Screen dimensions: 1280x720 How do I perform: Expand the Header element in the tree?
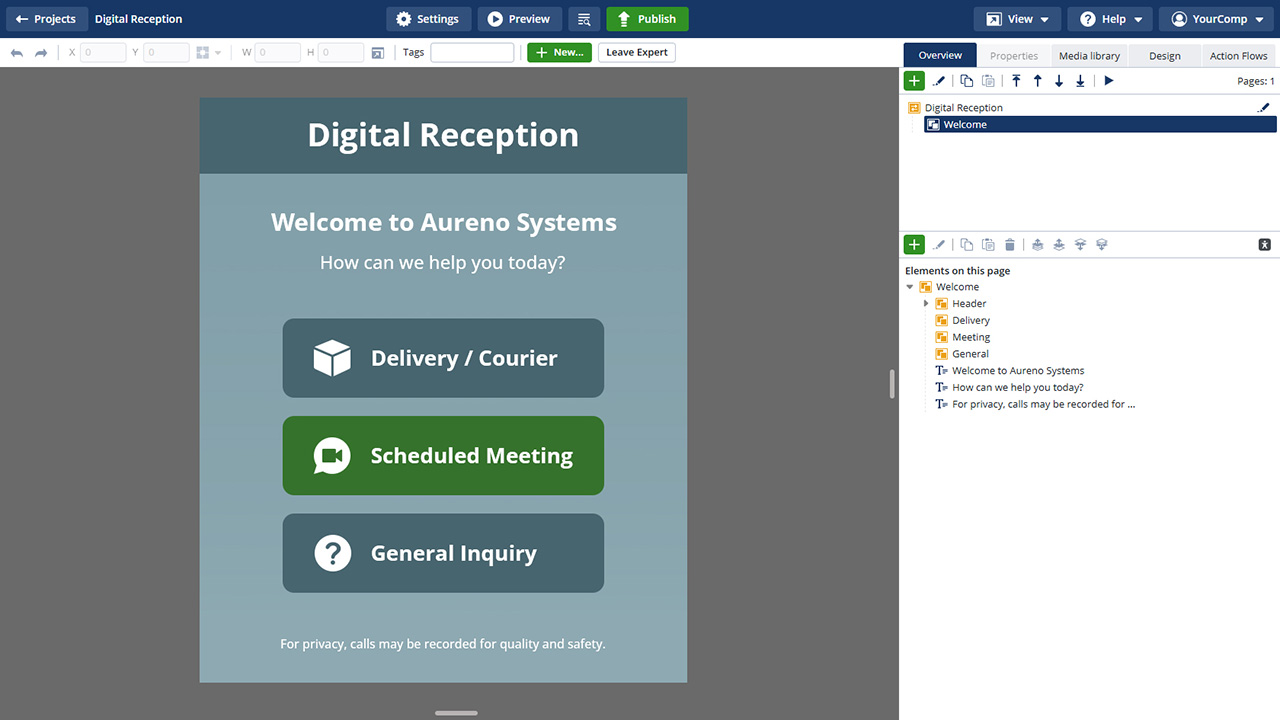click(x=925, y=303)
